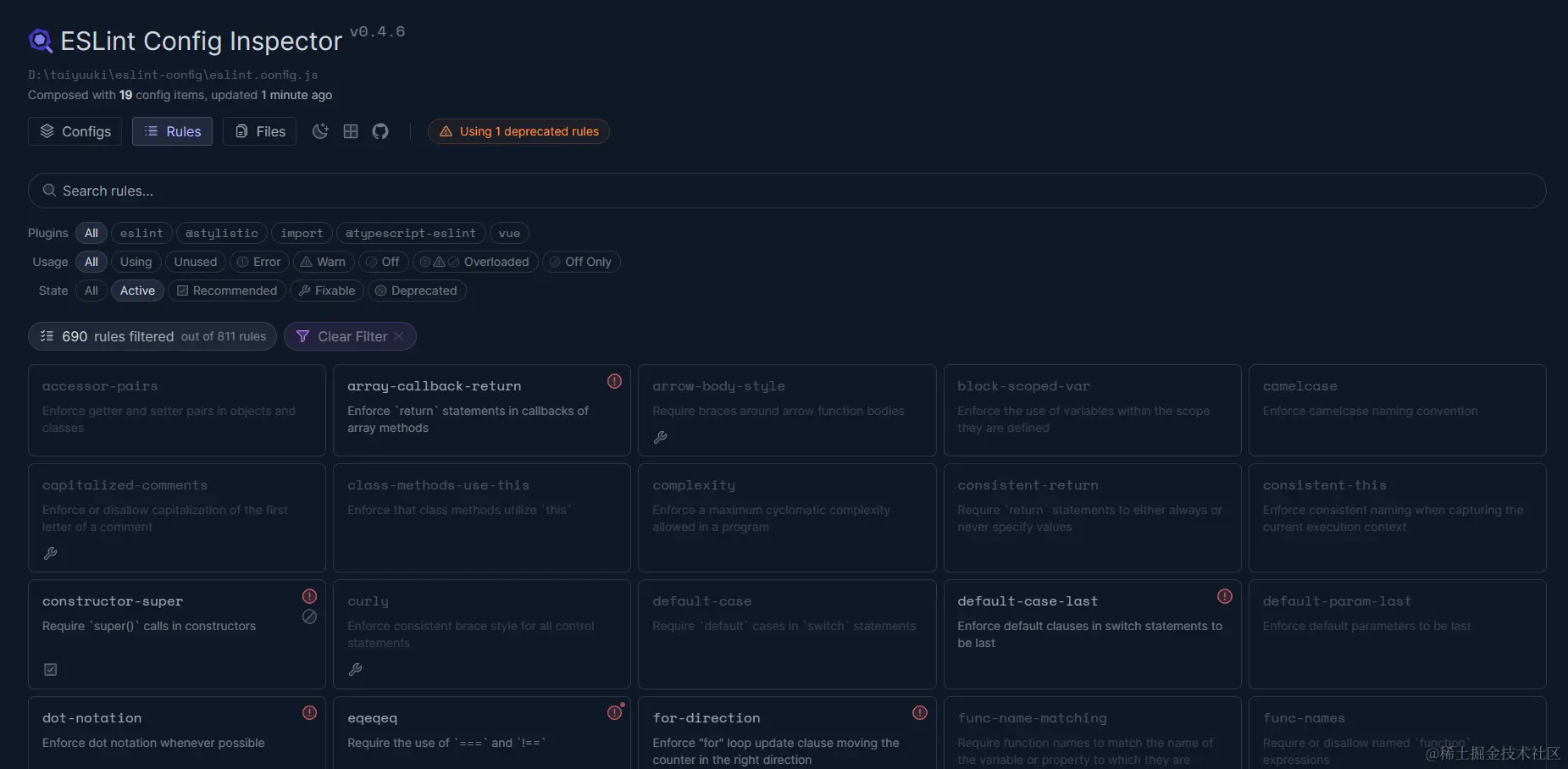This screenshot has height=769, width=1568.
Task: Click the error icon on default-case-last card
Action: 1225,596
